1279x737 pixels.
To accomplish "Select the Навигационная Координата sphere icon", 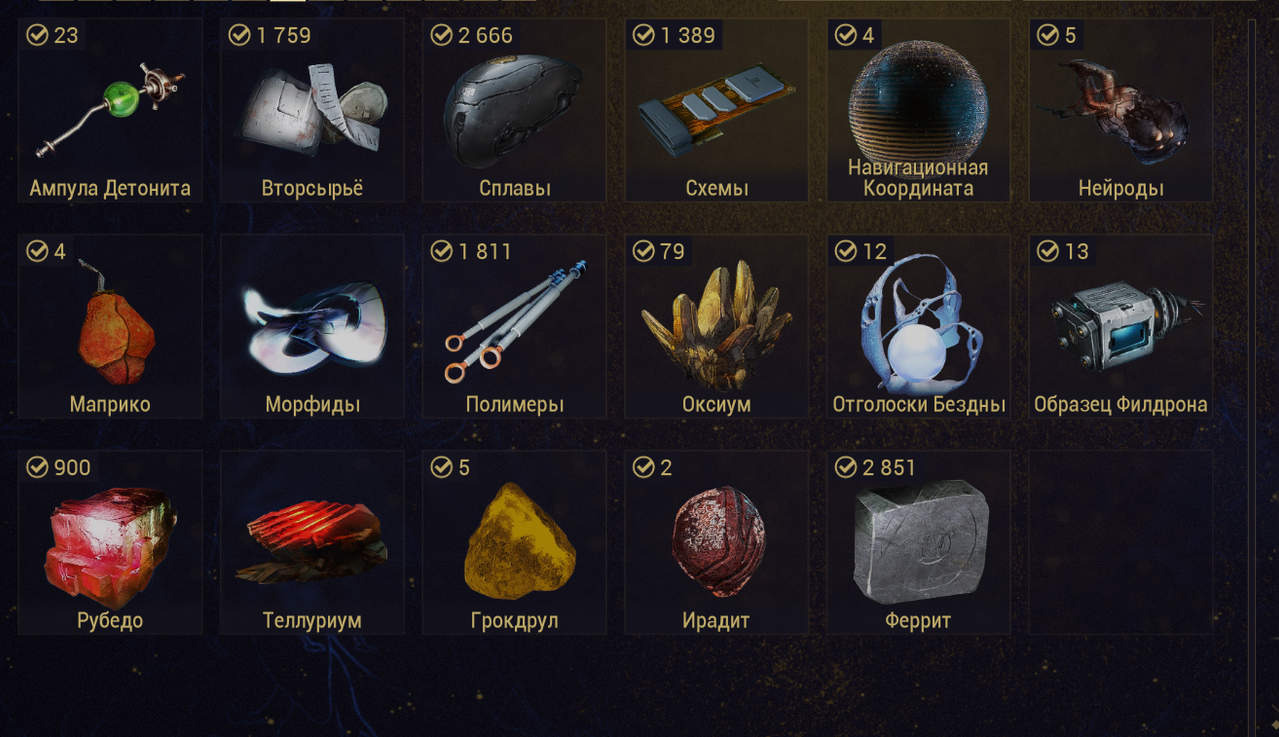I will click(x=918, y=100).
